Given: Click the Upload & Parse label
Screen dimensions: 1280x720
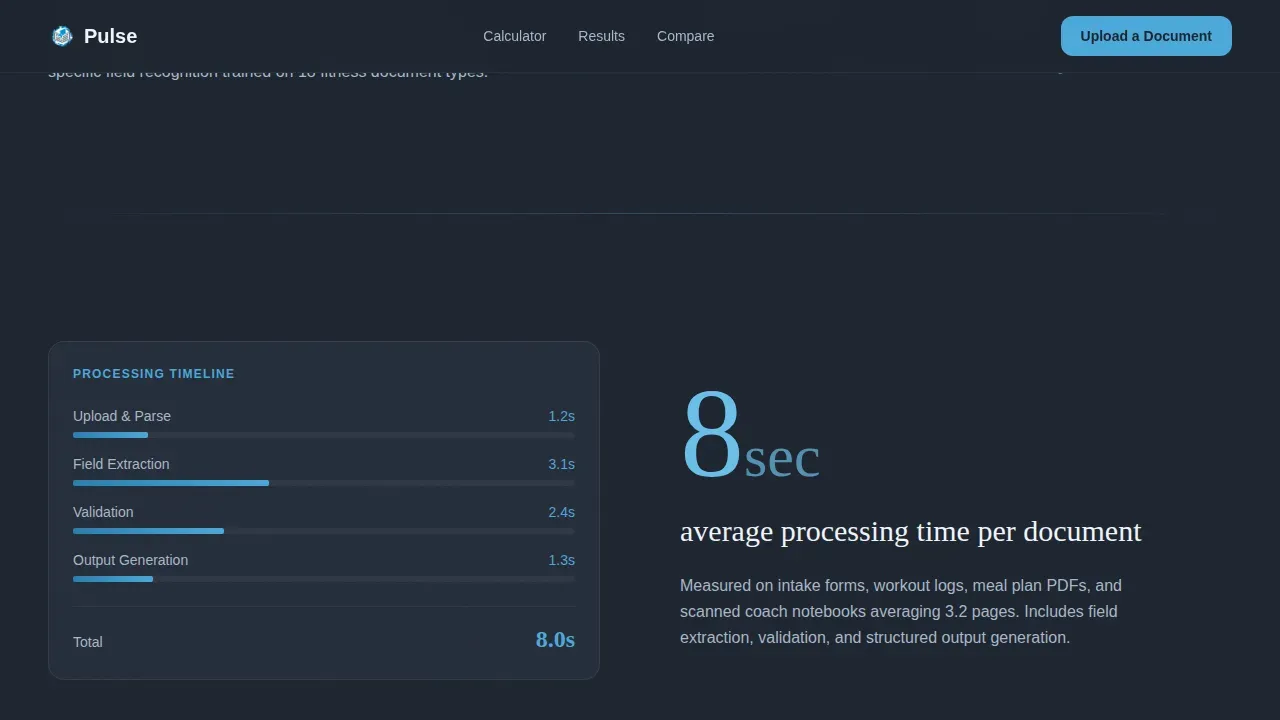Looking at the screenshot, I should [x=122, y=416].
